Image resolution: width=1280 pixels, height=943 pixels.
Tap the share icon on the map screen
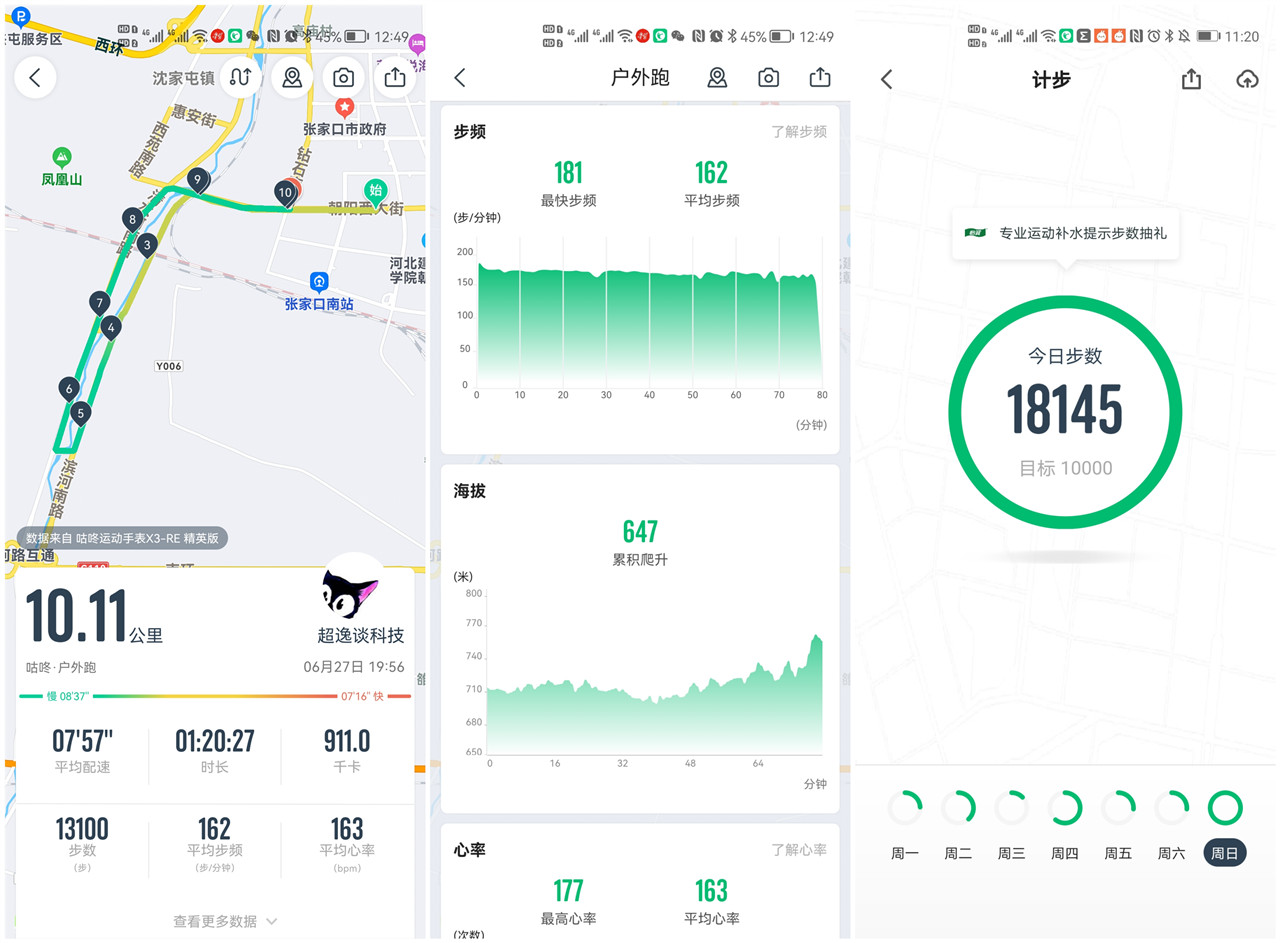point(395,77)
